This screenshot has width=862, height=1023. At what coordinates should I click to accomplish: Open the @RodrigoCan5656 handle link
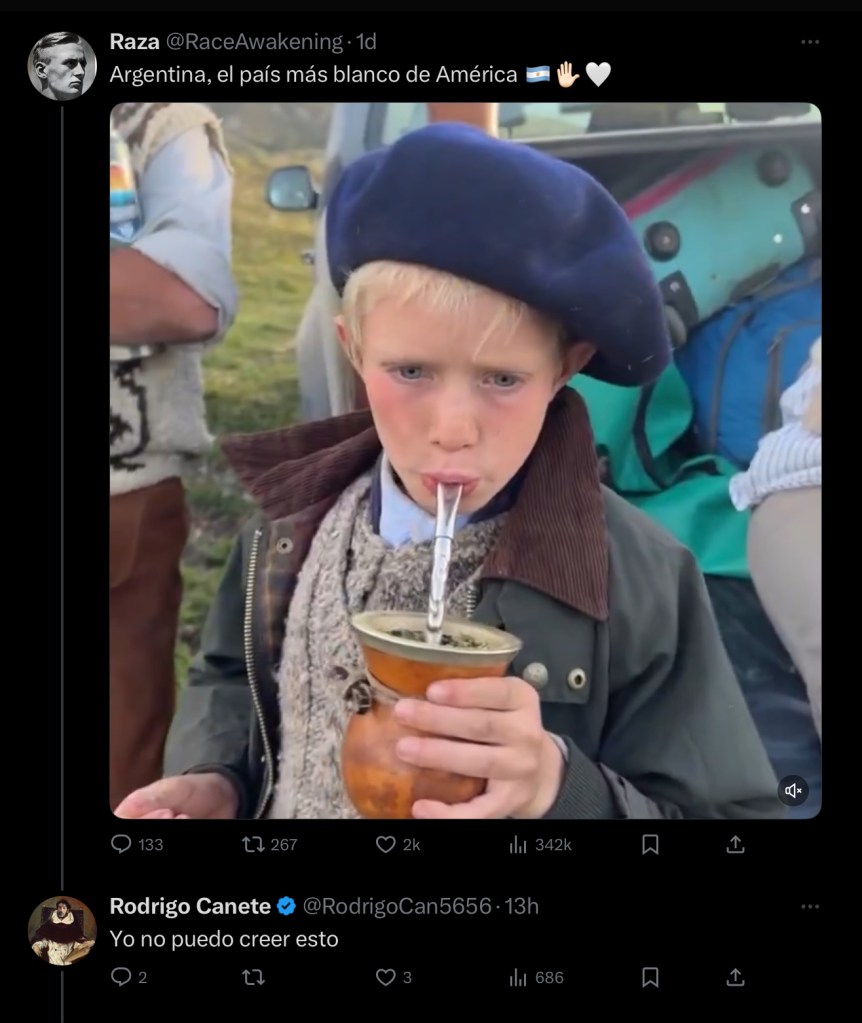tap(397, 906)
